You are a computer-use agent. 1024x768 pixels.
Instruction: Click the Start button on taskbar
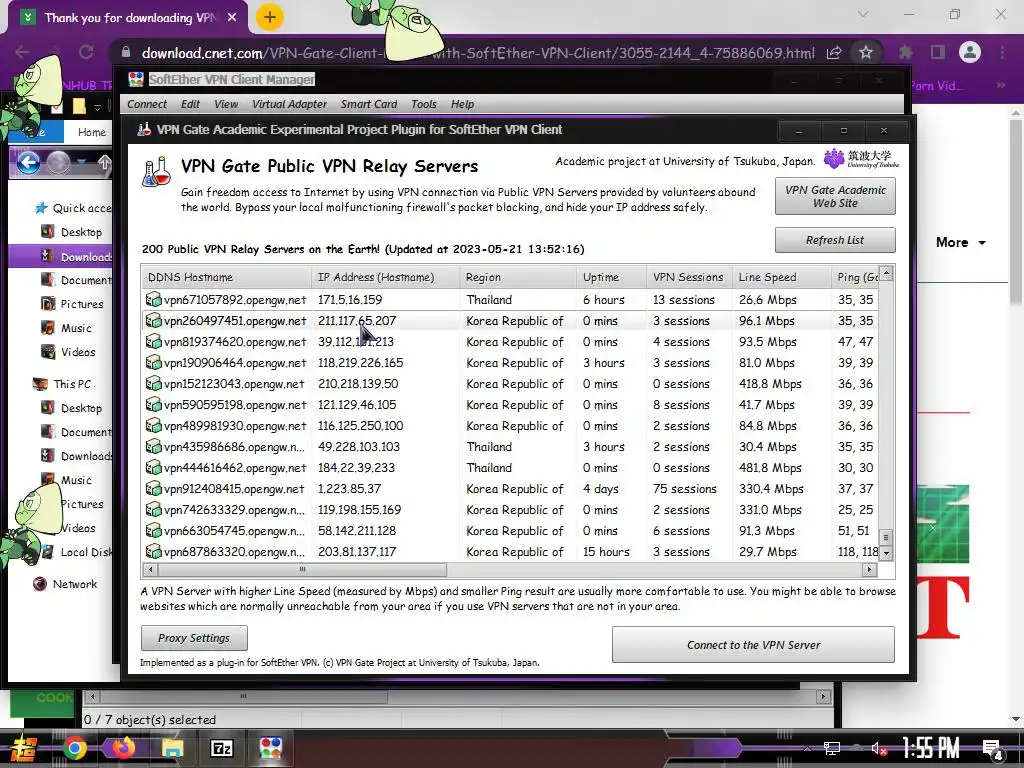click(24, 749)
